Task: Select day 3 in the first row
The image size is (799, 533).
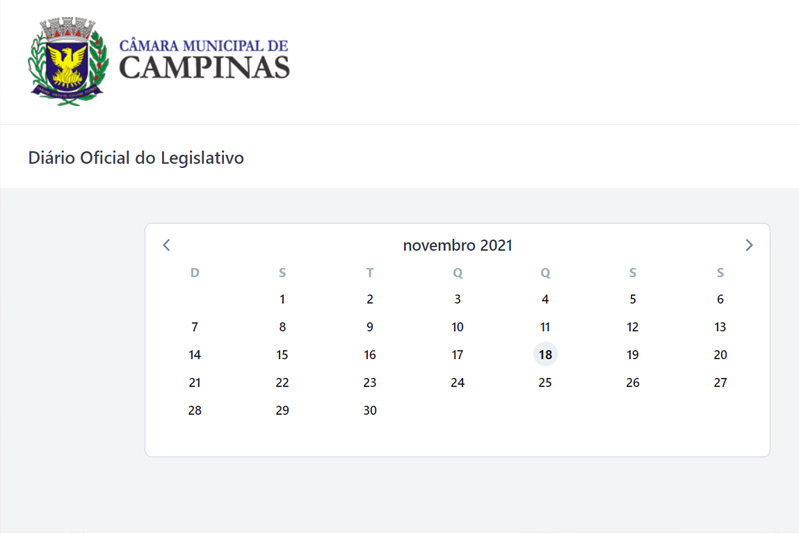Action: click(458, 299)
